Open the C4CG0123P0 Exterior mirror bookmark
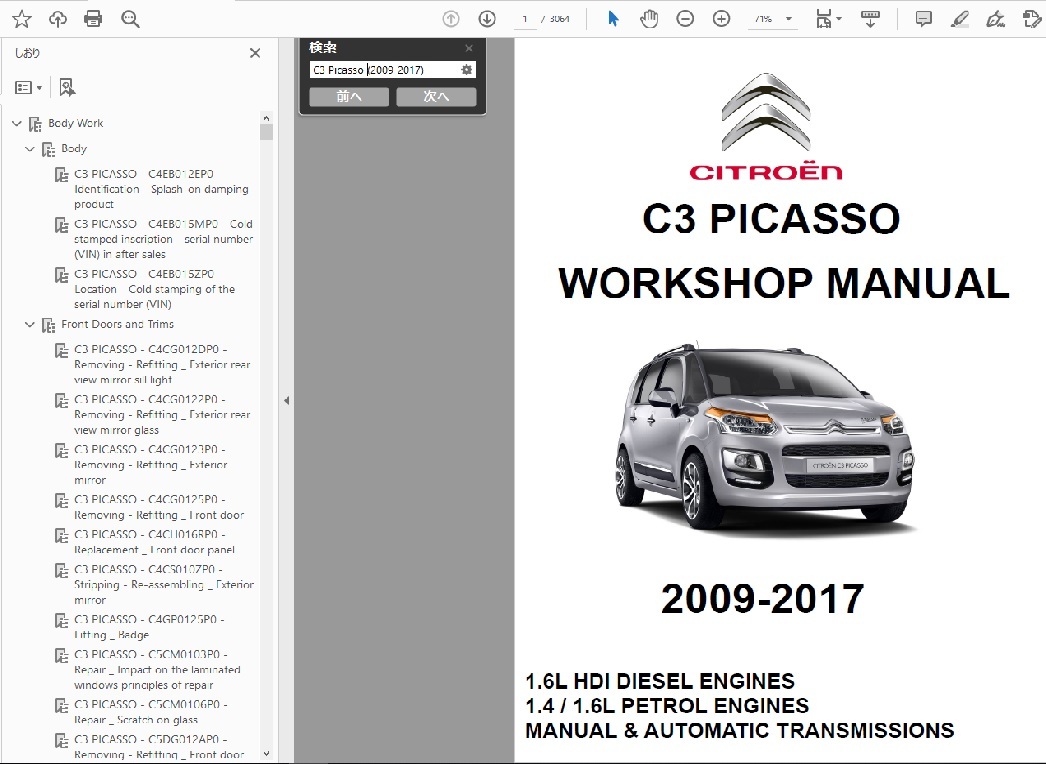Image resolution: width=1046 pixels, height=764 pixels. pyautogui.click(x=151, y=464)
